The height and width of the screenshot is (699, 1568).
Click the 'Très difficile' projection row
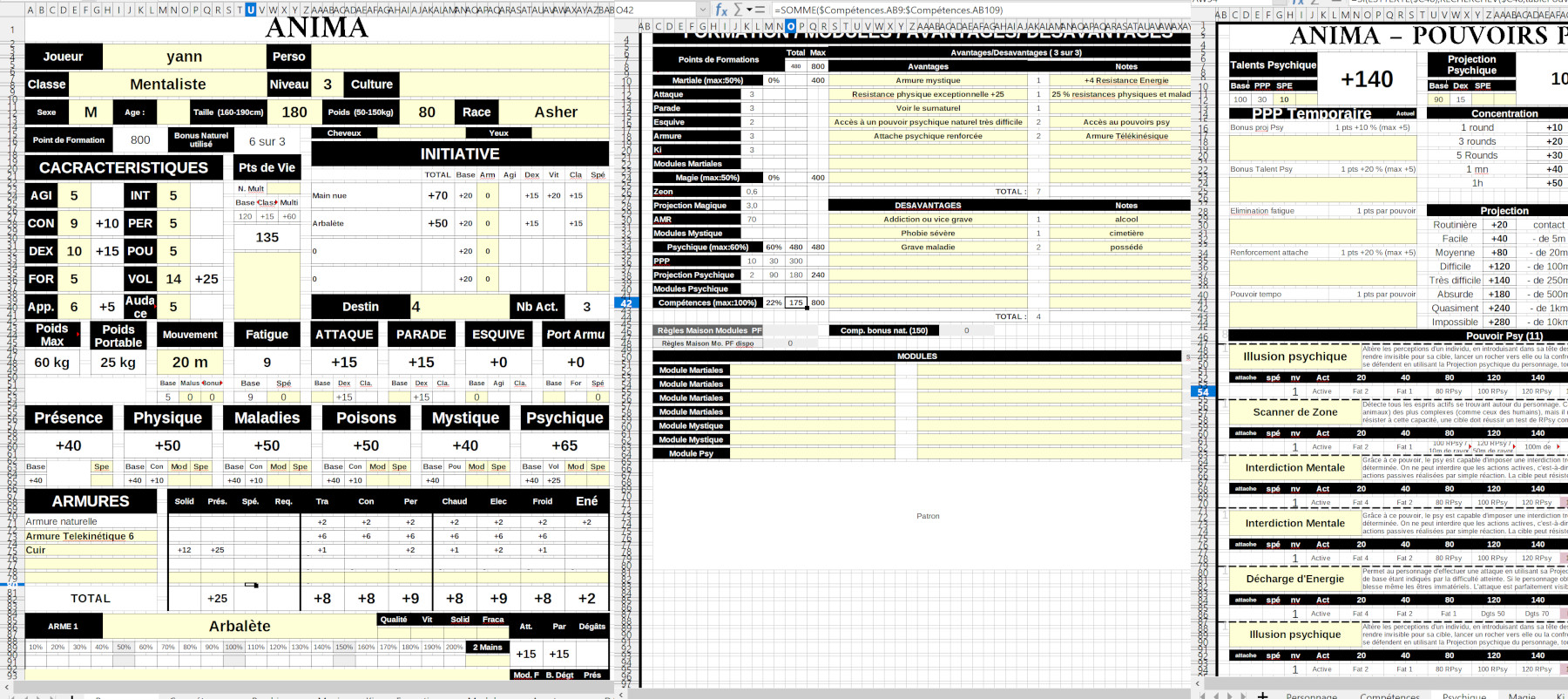[1455, 281]
